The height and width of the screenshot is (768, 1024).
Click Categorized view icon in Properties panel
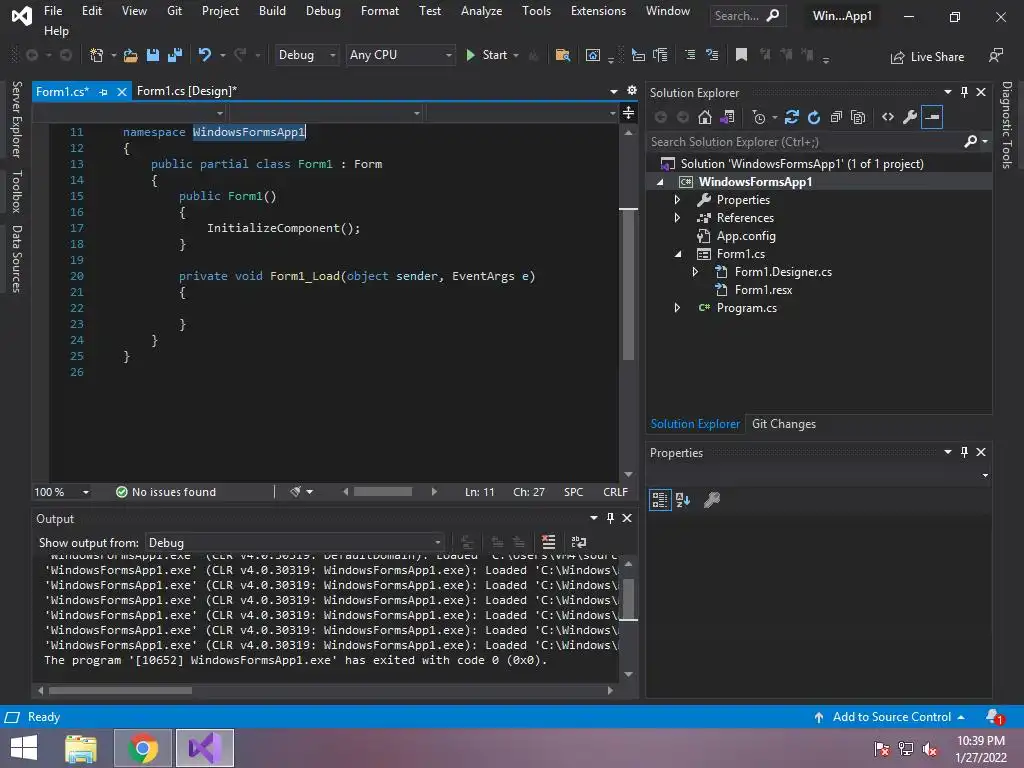660,500
